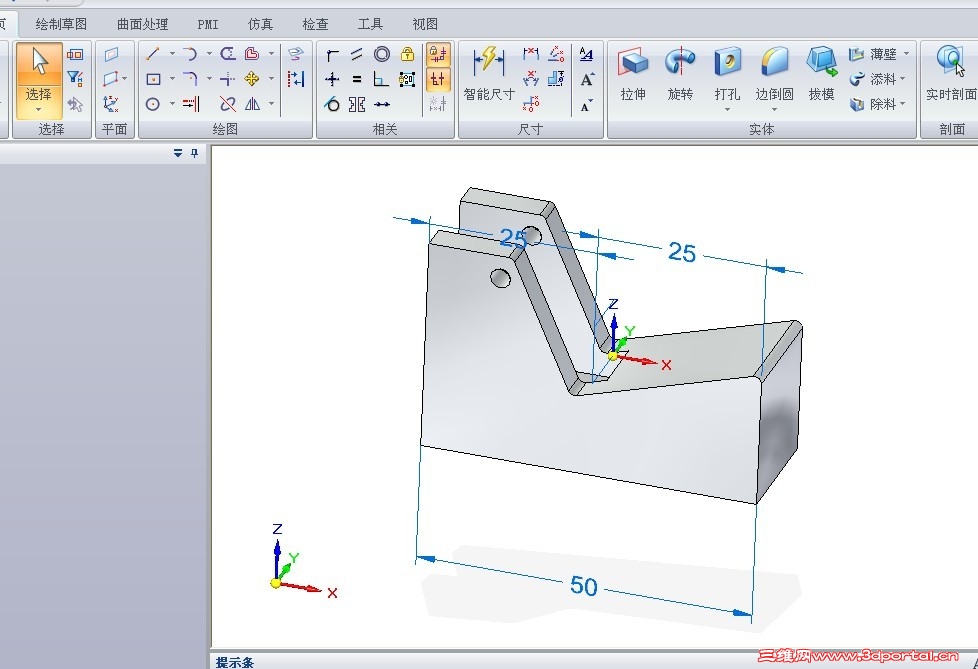Open the side panel options arrow menu
Viewport: 978px width, 669px height.
click(178, 153)
